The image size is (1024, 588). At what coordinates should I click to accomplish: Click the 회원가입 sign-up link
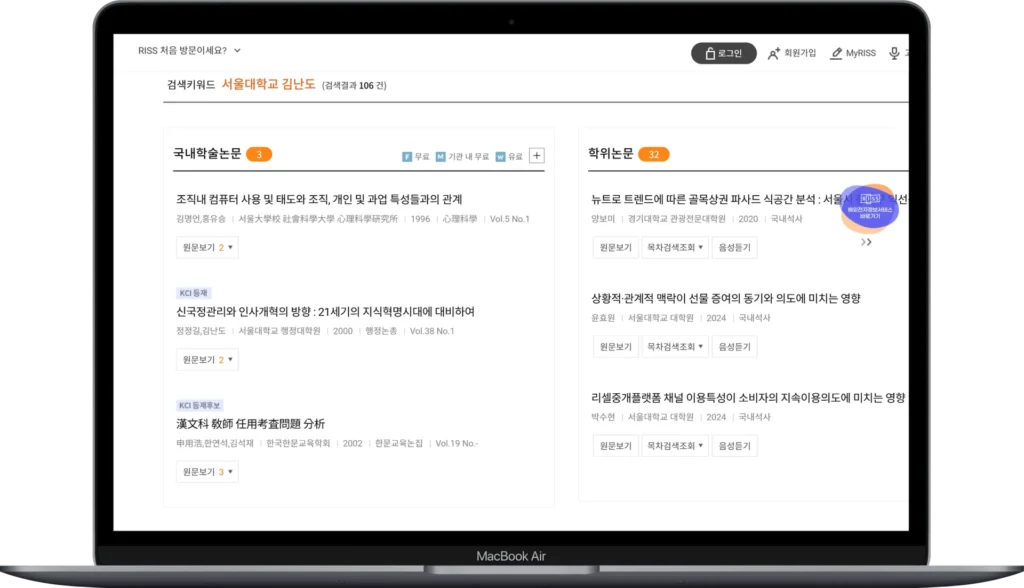[x=792, y=54]
